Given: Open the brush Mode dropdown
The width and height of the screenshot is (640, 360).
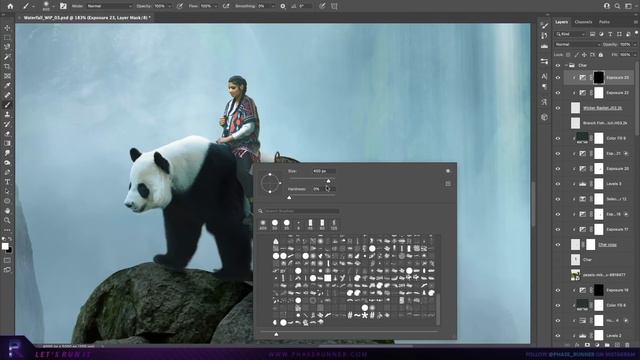Looking at the screenshot, I should click(x=109, y=6).
